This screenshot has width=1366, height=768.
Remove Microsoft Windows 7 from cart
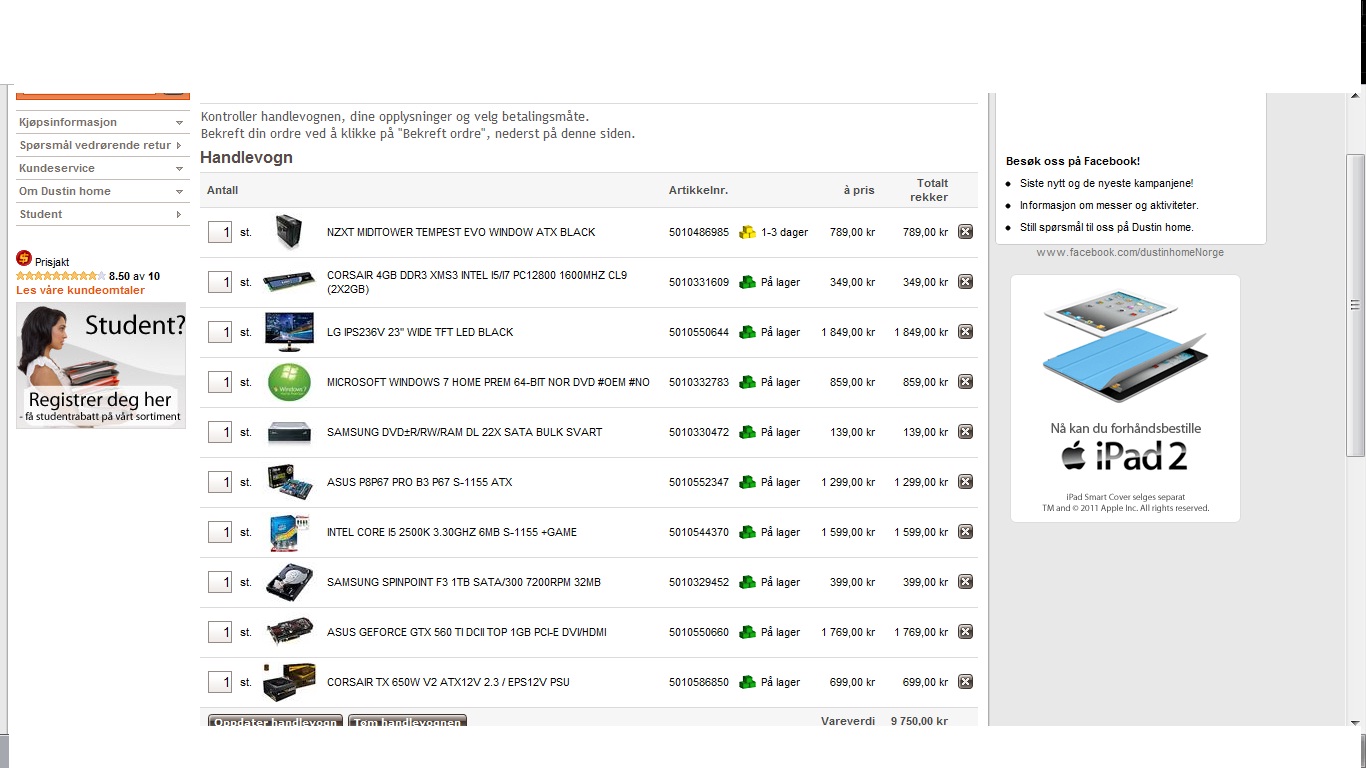965,382
